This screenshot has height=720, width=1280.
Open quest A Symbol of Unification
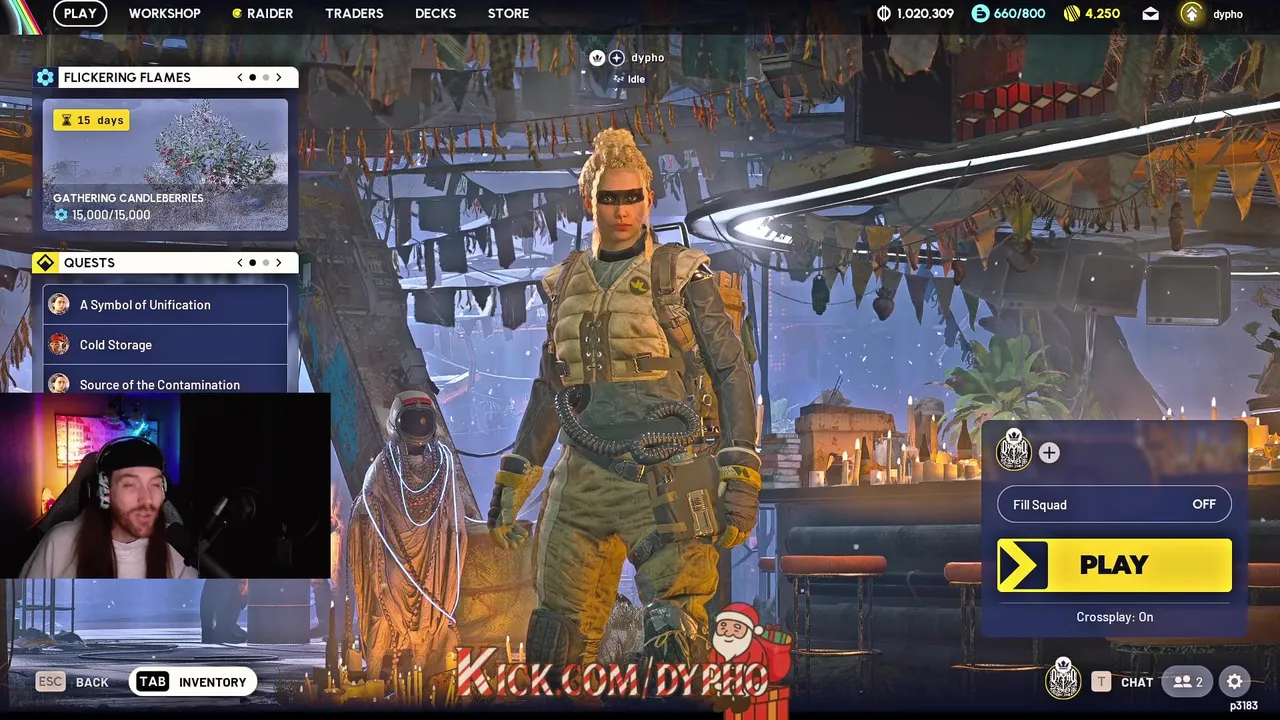165,305
